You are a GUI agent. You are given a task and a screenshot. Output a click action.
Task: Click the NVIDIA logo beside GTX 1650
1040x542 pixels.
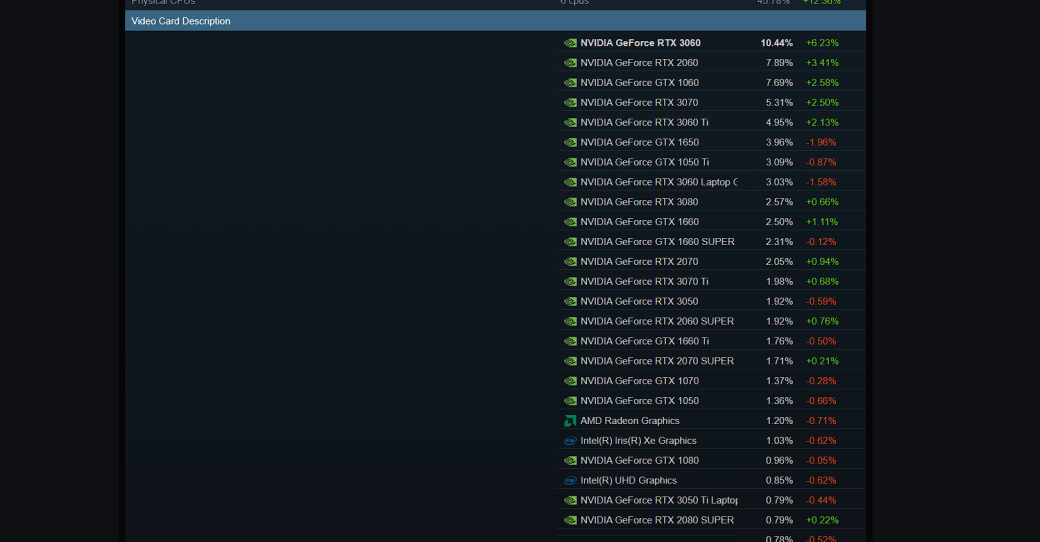570,142
